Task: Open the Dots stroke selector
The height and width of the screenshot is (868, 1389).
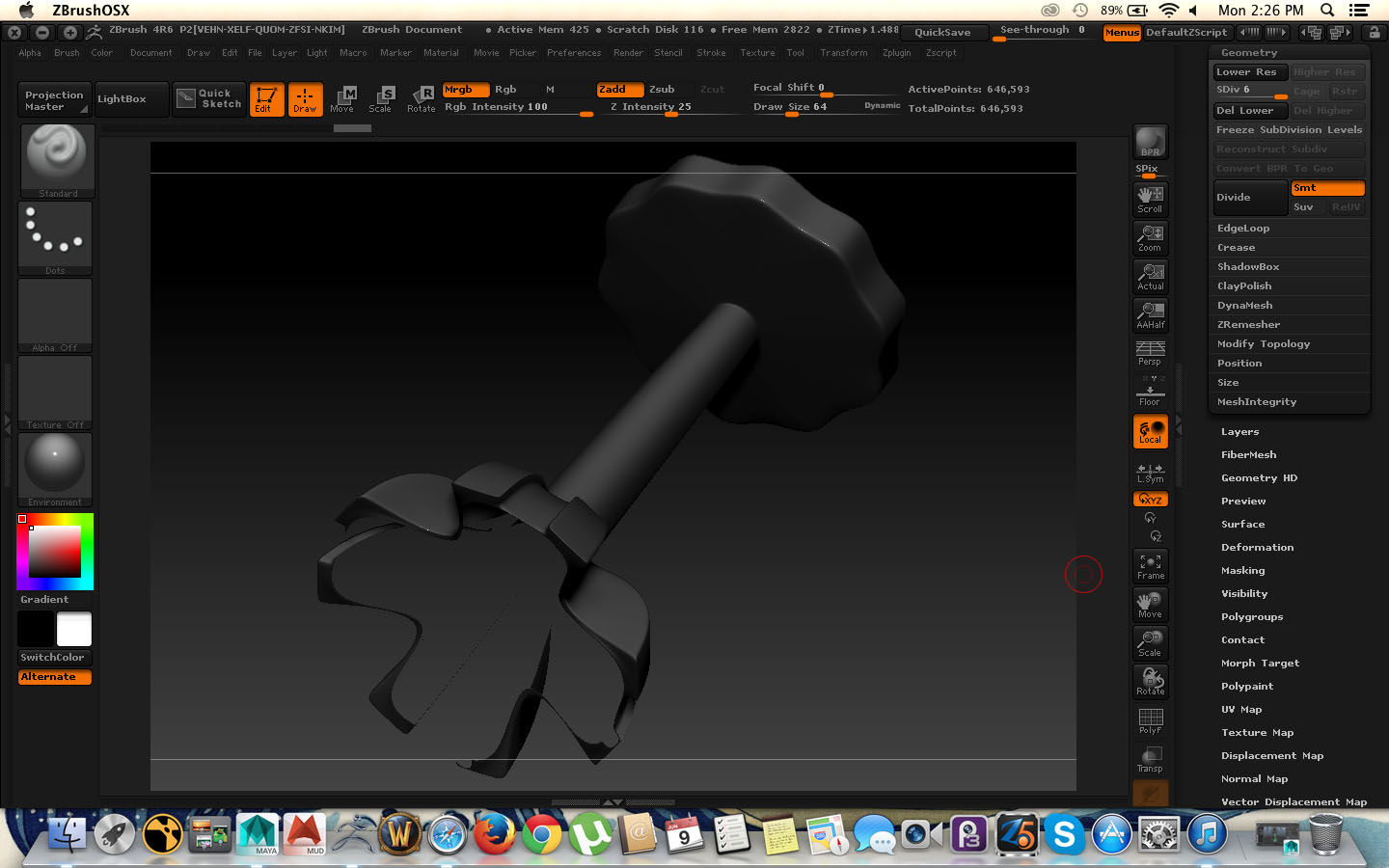Action: point(55,238)
